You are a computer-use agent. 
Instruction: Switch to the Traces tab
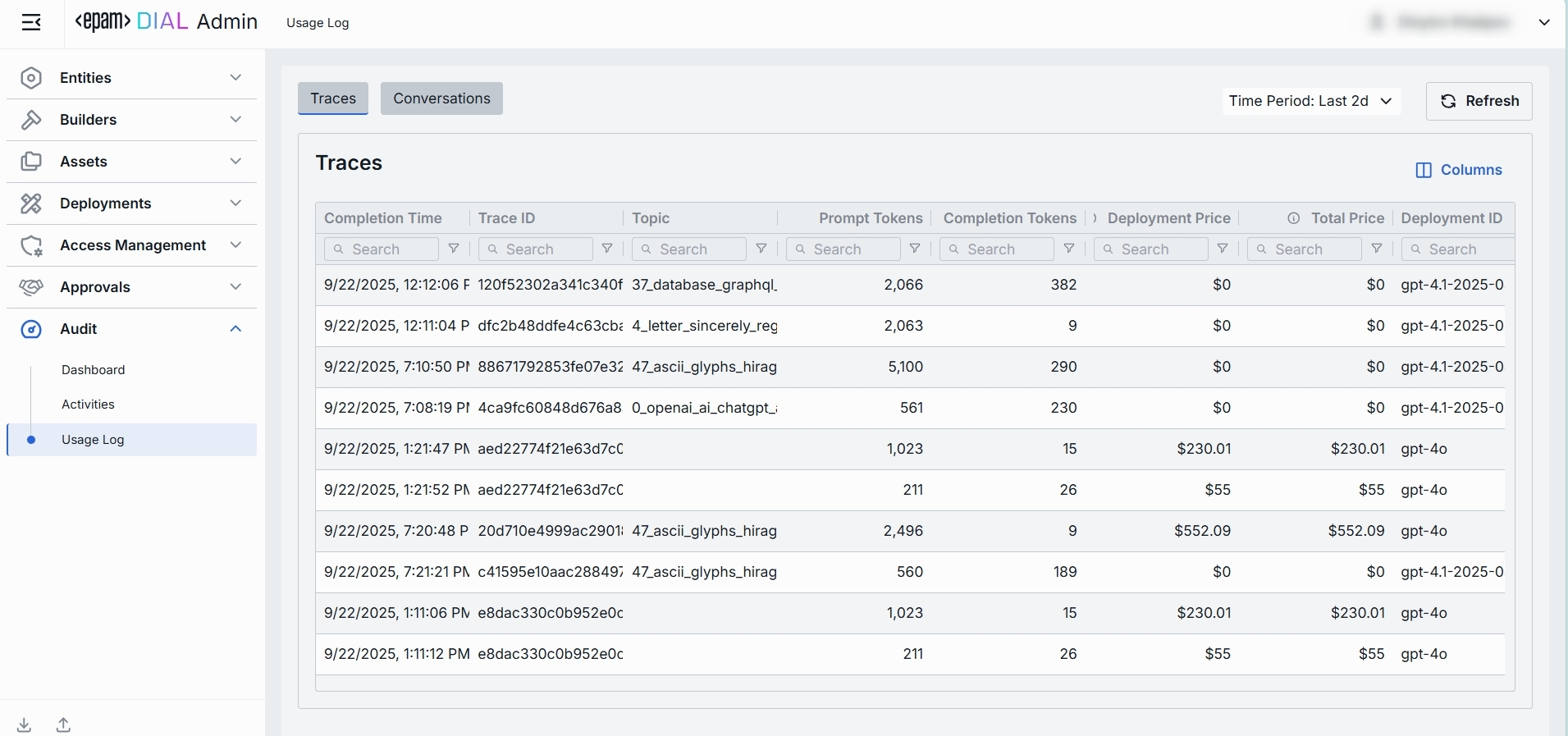[333, 98]
